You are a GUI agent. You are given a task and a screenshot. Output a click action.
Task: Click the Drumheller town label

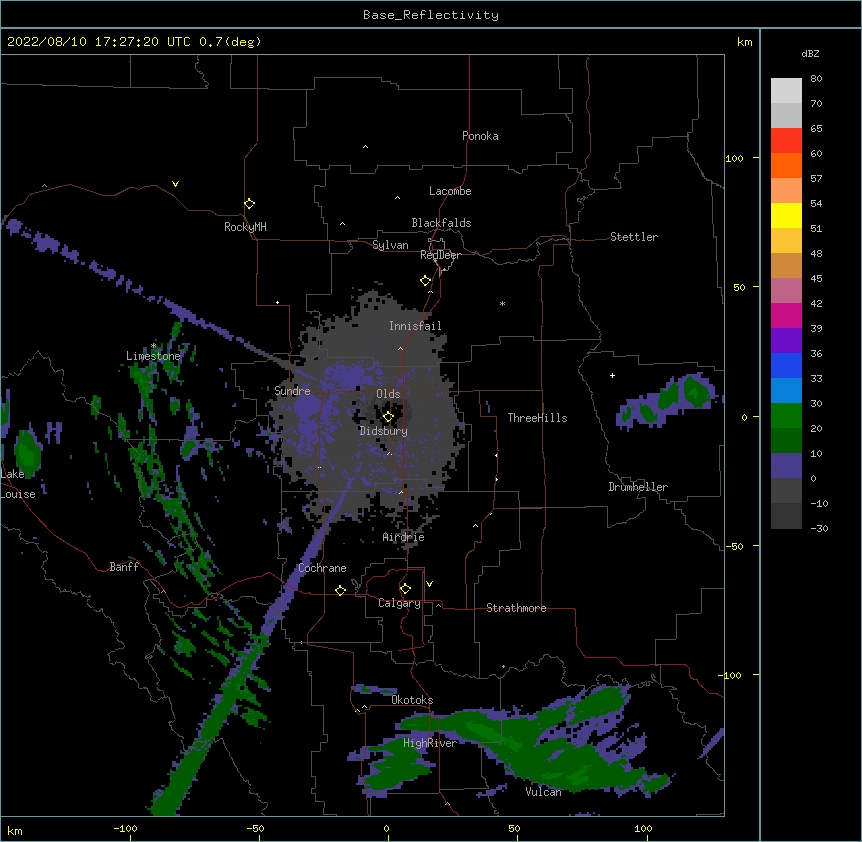pos(638,487)
